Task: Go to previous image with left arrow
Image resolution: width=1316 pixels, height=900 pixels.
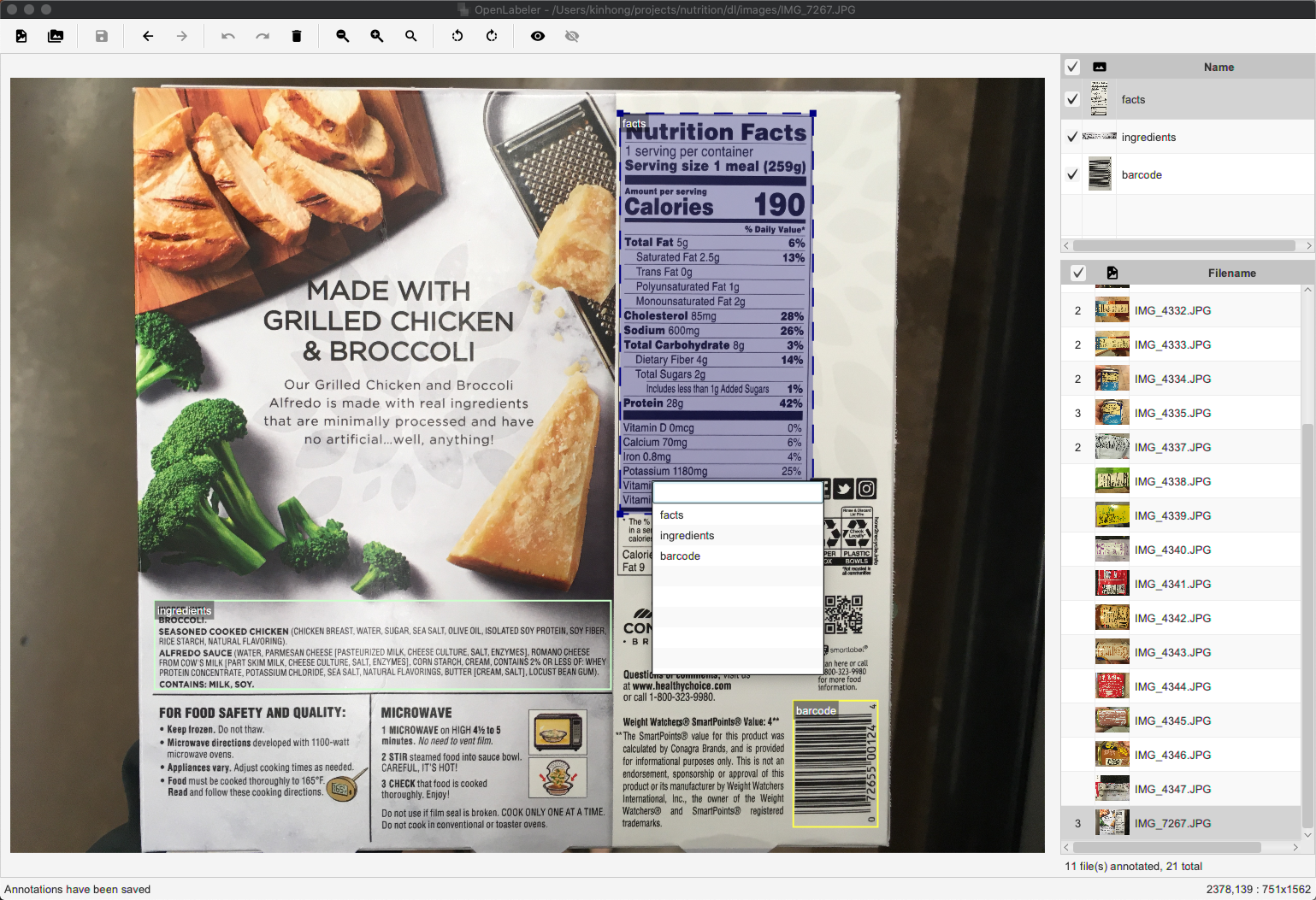Action: (x=148, y=36)
